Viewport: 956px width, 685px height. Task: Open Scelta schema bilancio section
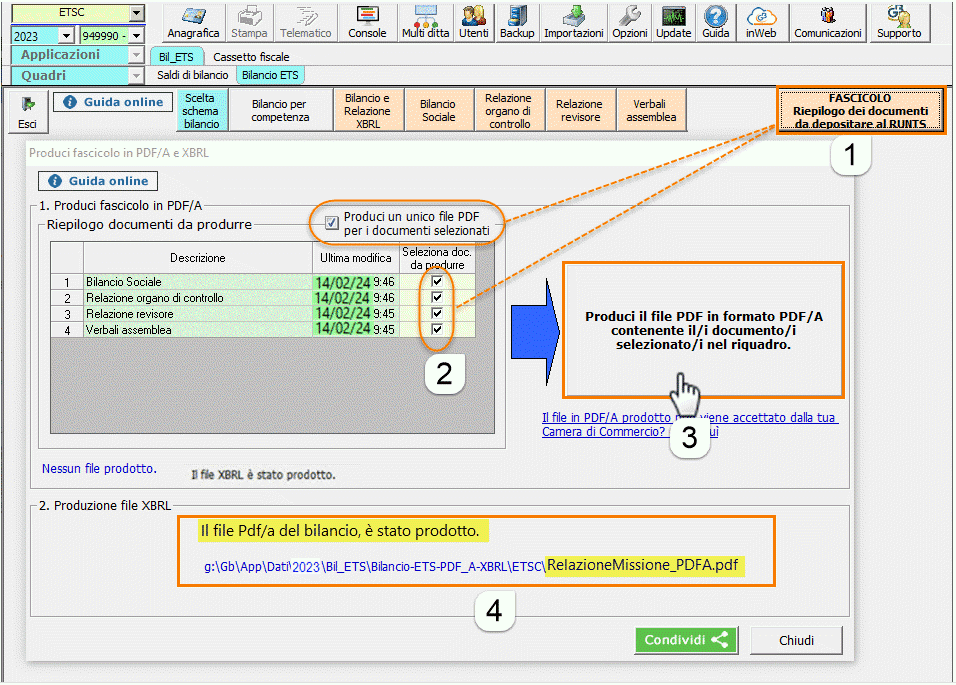pos(202,110)
